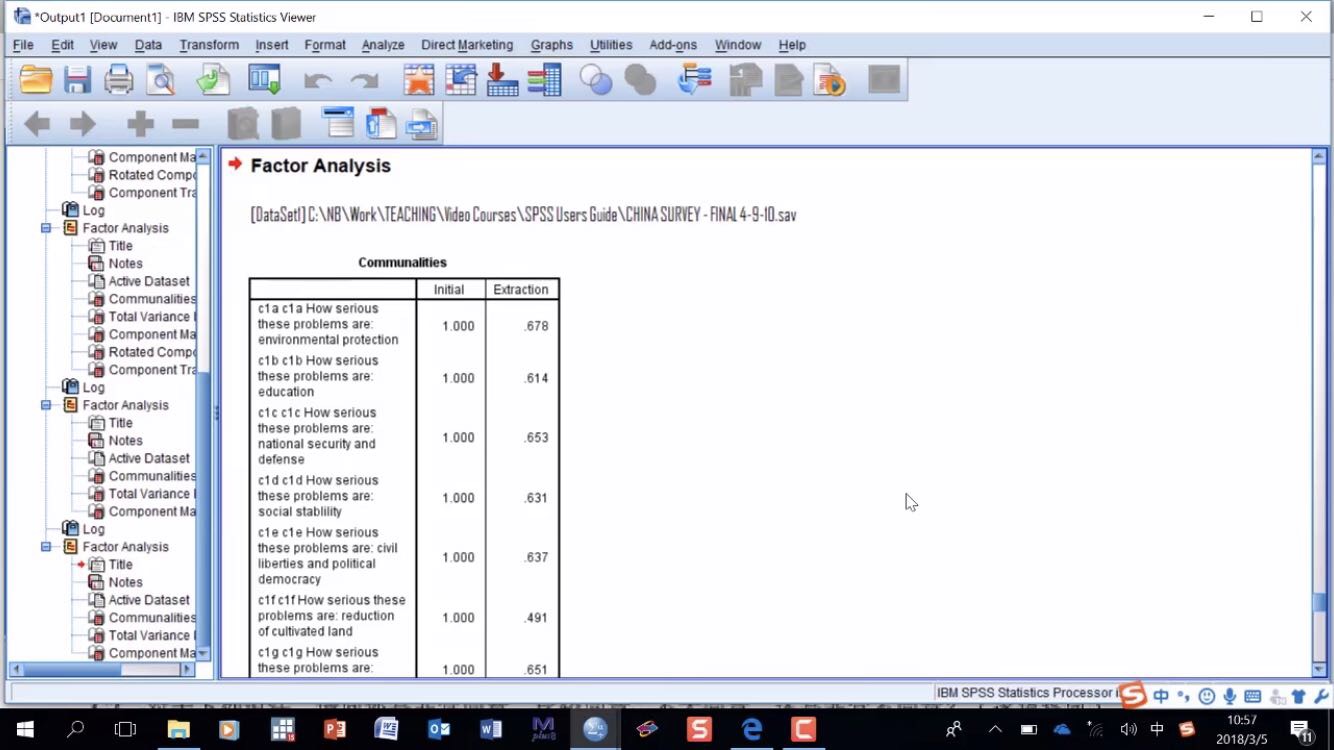Click the output pane vertical scrollbar thumb
The width and height of the screenshot is (1334, 750).
pos(1319,603)
